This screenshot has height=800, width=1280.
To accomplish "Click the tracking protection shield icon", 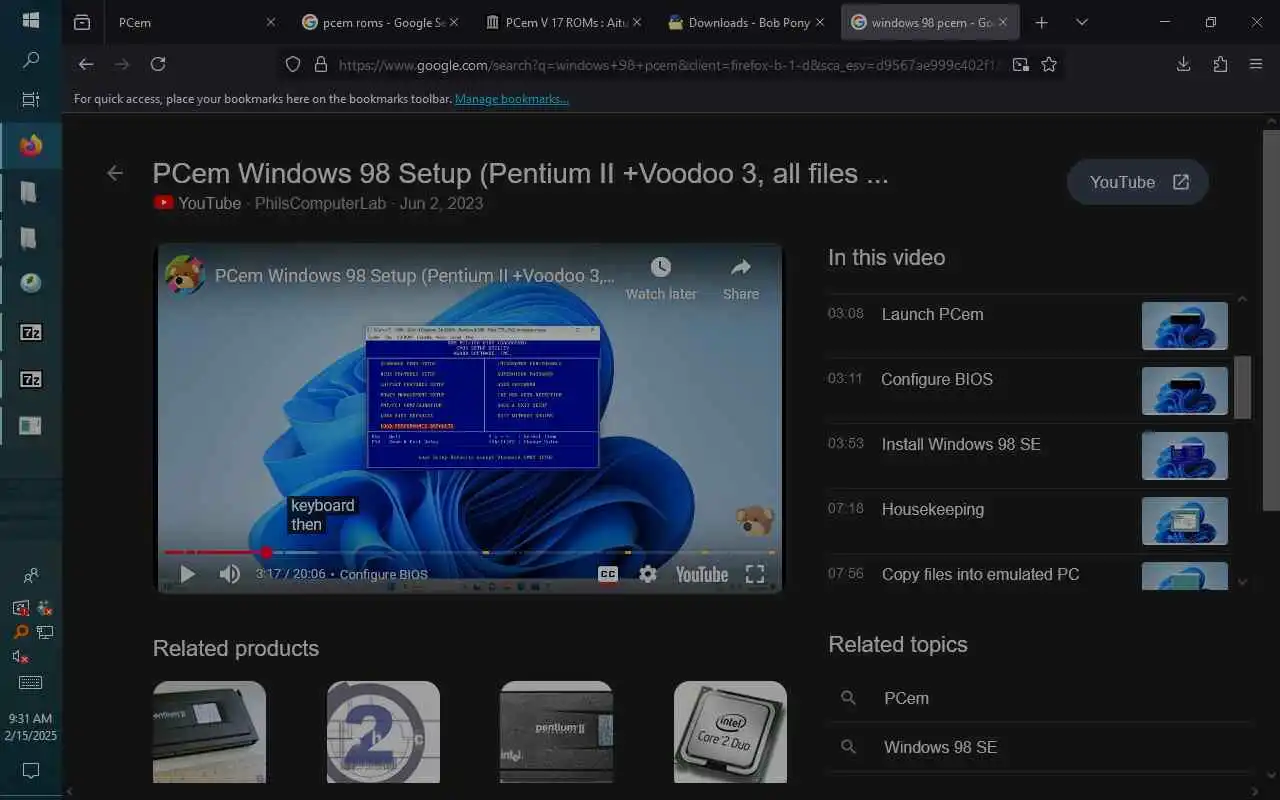I will click(x=293, y=64).
